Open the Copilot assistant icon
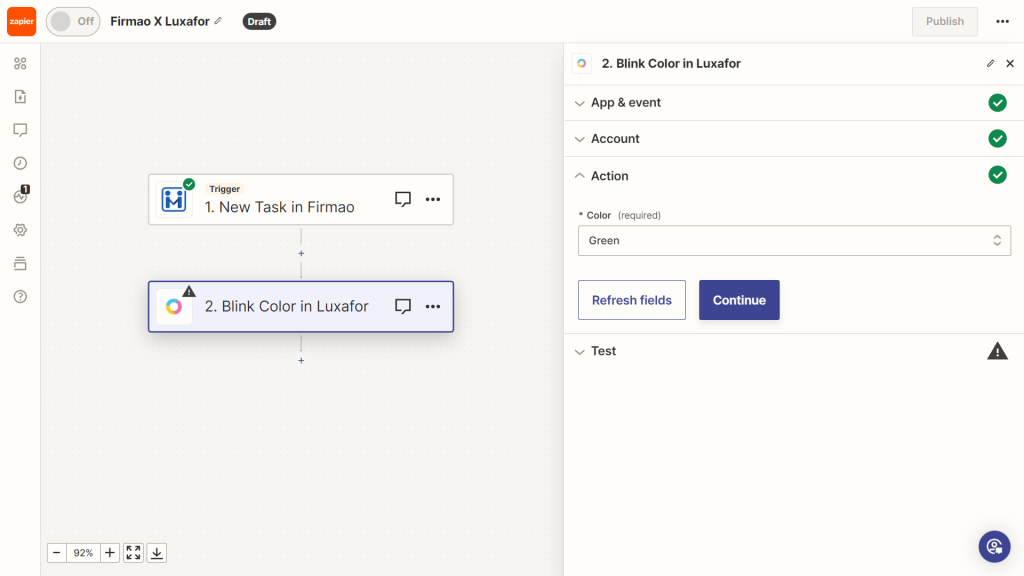The image size is (1024, 576). 993,546
